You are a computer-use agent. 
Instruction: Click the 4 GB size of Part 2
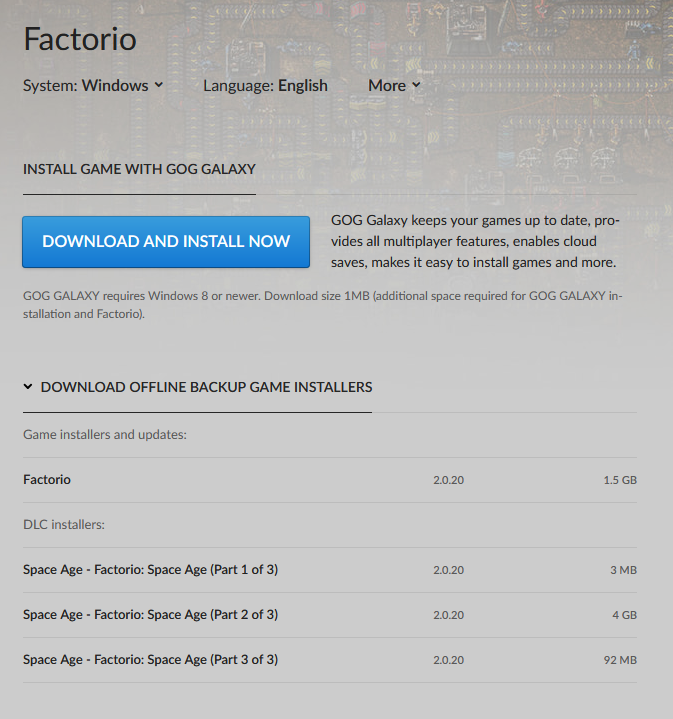(x=624, y=615)
